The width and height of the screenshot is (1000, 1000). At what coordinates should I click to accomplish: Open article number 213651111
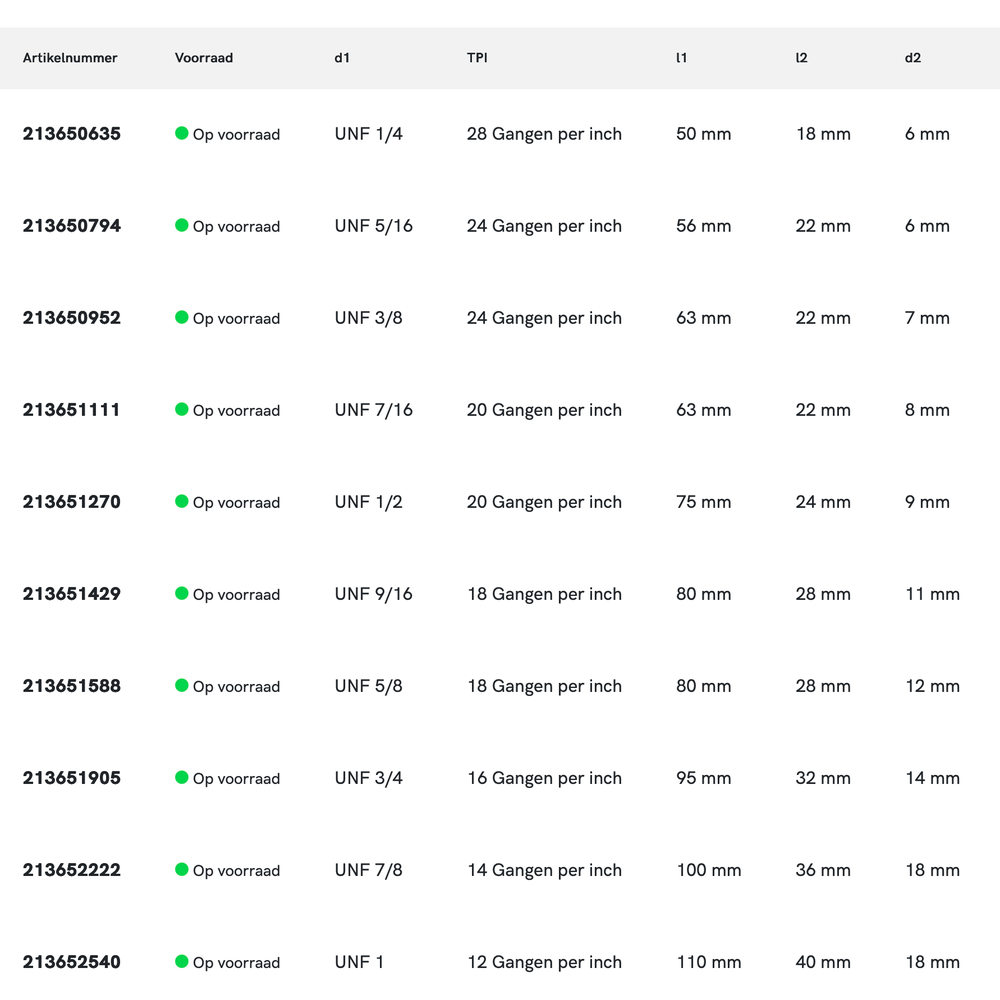72,410
